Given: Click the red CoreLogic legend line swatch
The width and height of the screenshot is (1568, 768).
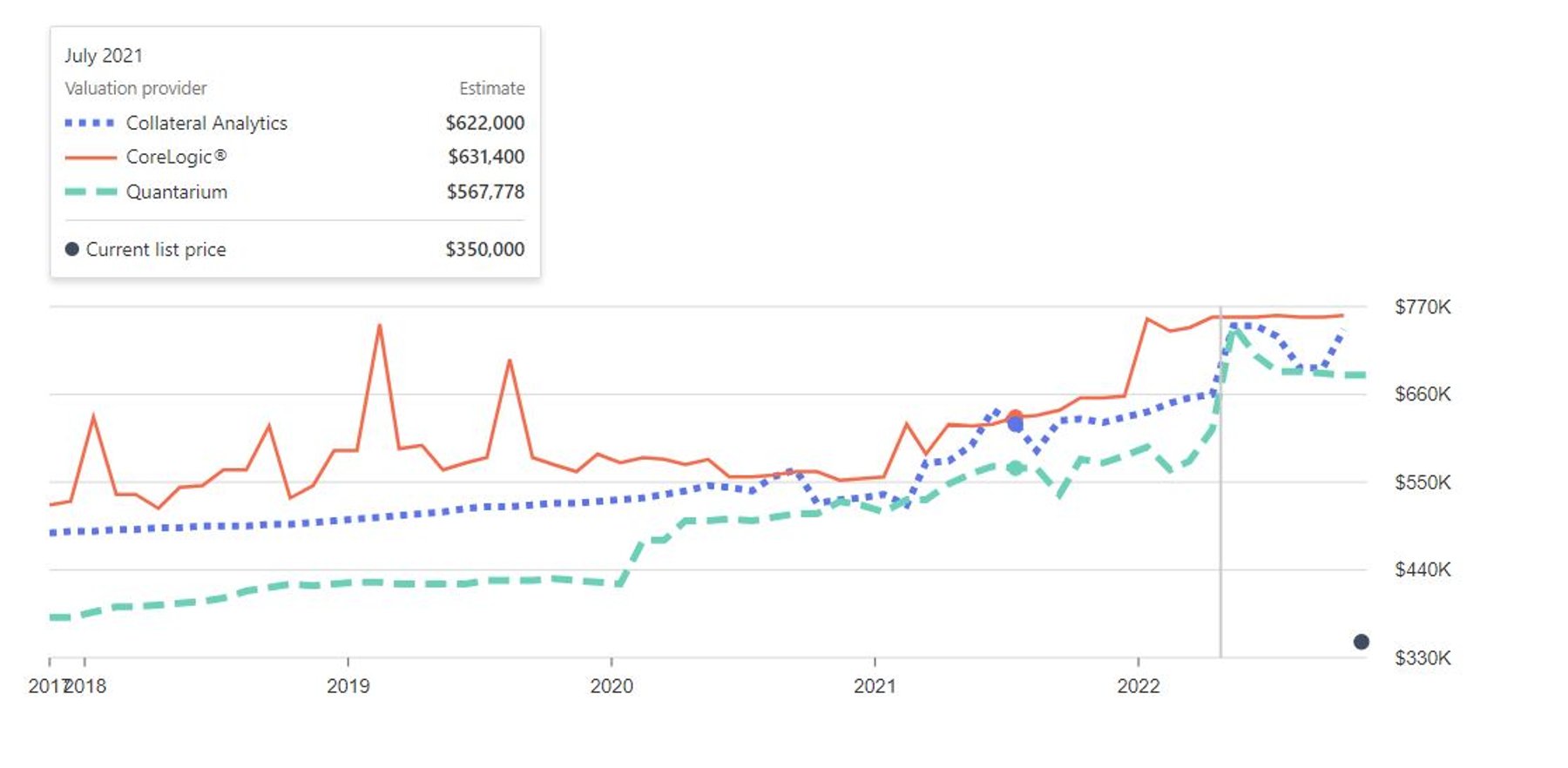Looking at the screenshot, I should pyautogui.click(x=90, y=158).
